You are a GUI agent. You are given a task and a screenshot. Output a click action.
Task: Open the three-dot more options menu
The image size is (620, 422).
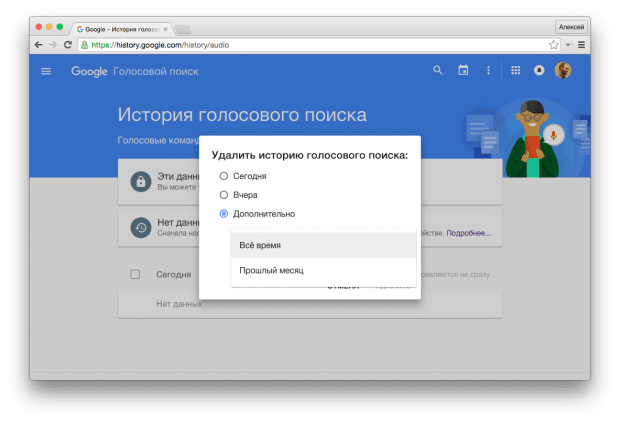[x=489, y=70]
